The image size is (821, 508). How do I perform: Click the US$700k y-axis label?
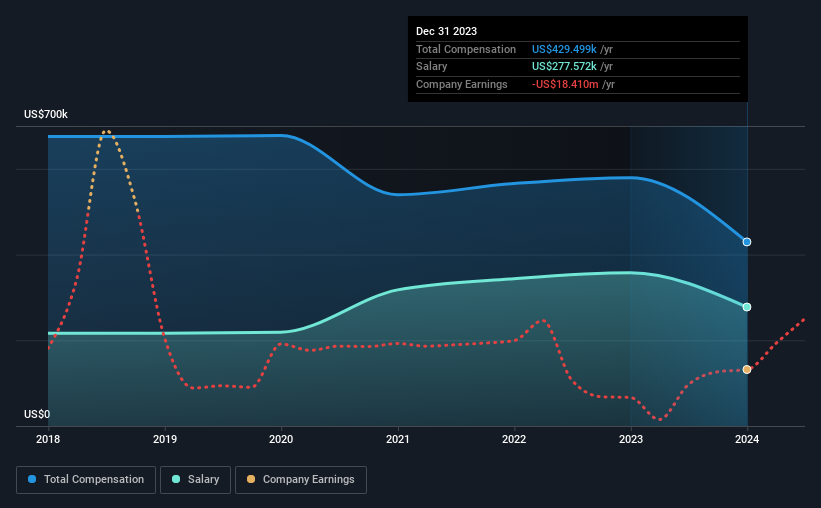tap(46, 114)
